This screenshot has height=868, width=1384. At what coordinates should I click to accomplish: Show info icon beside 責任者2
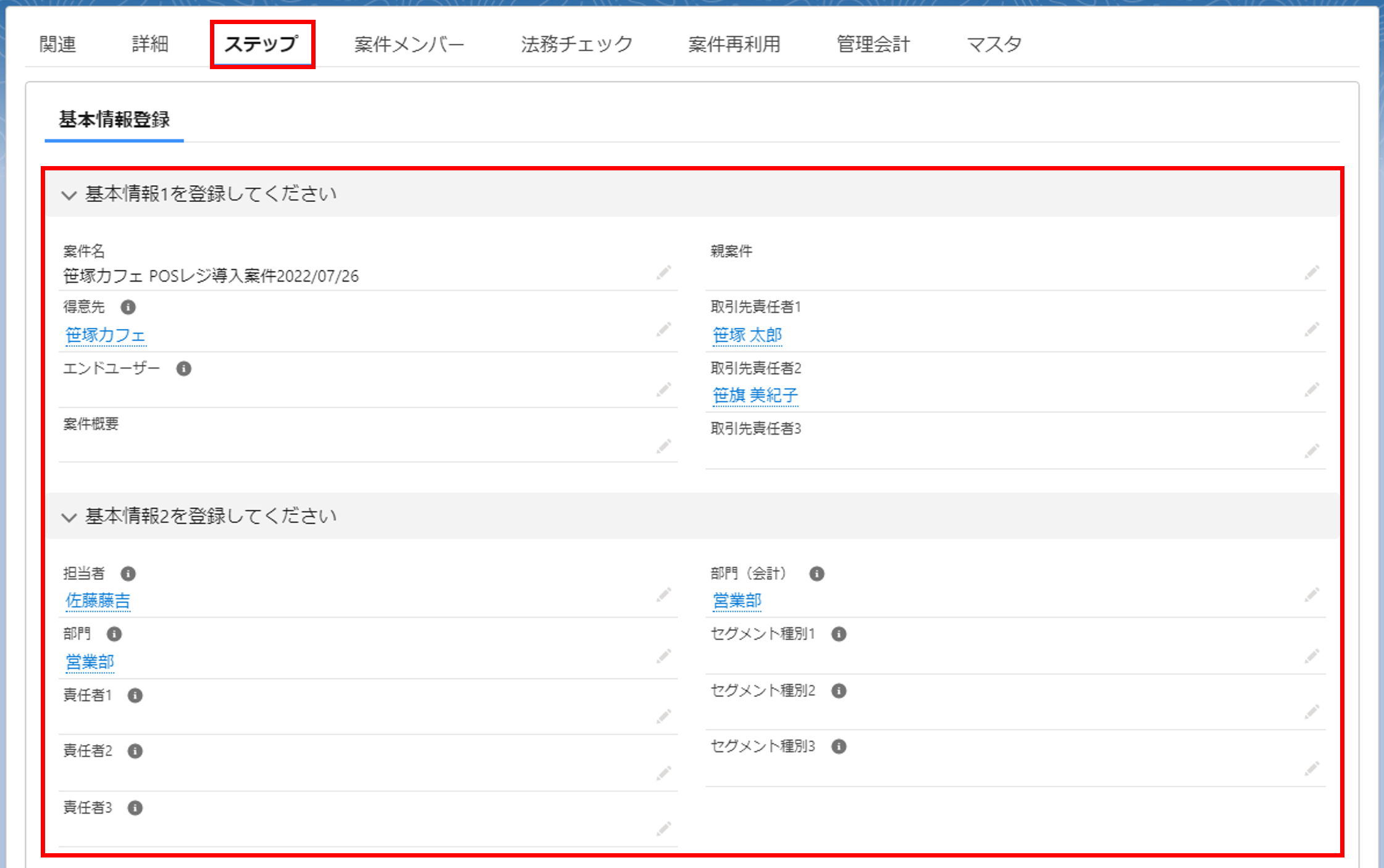[135, 751]
